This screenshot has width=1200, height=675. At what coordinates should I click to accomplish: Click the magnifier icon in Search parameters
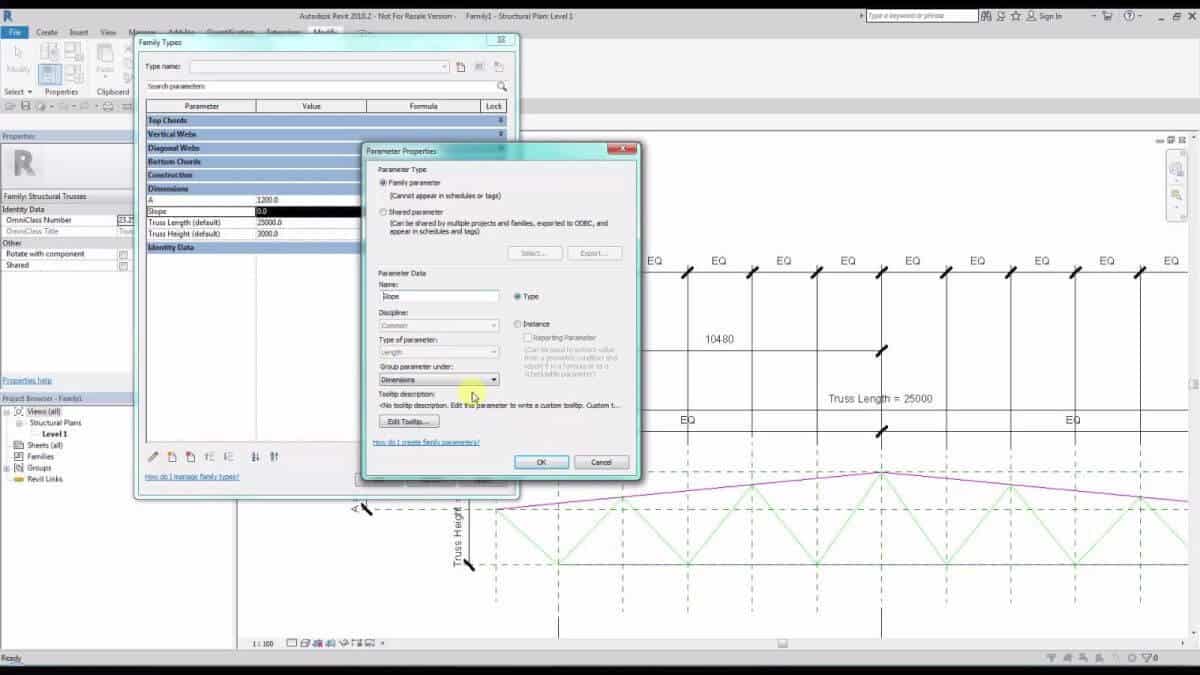[501, 87]
